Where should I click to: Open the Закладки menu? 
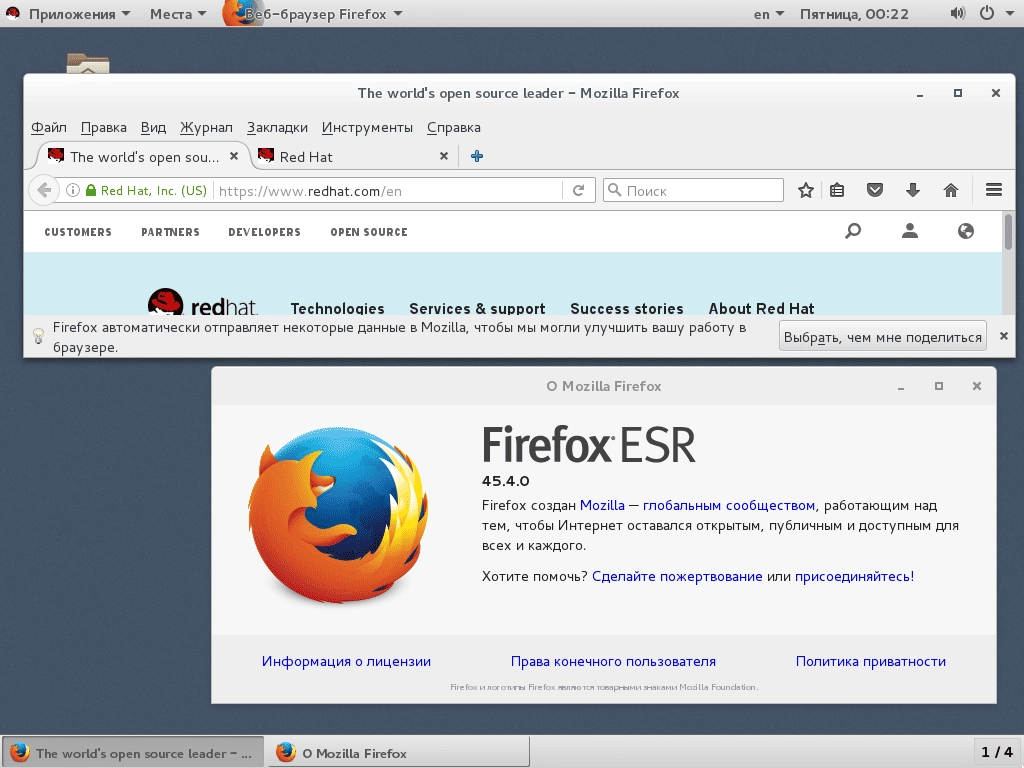coord(277,127)
